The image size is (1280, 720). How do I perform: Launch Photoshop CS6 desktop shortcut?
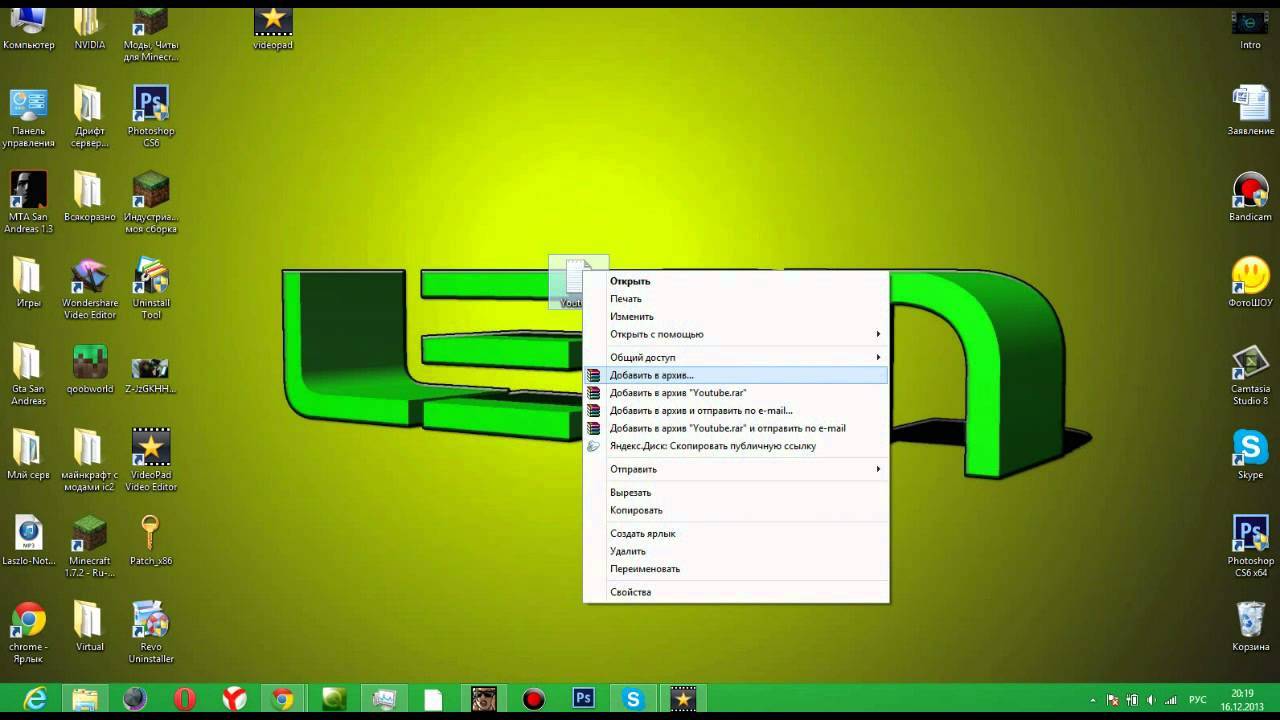click(x=150, y=118)
